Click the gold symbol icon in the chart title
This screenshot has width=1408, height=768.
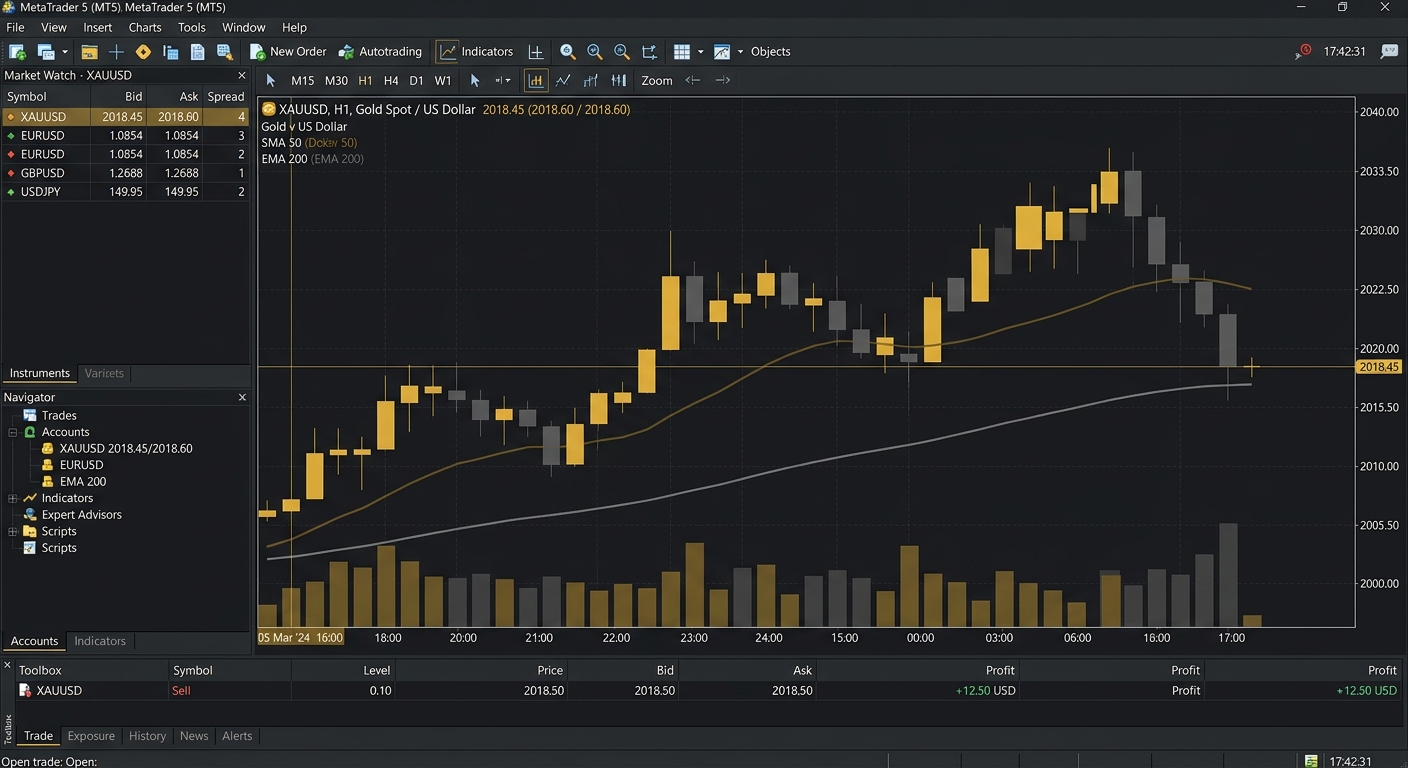coord(268,109)
